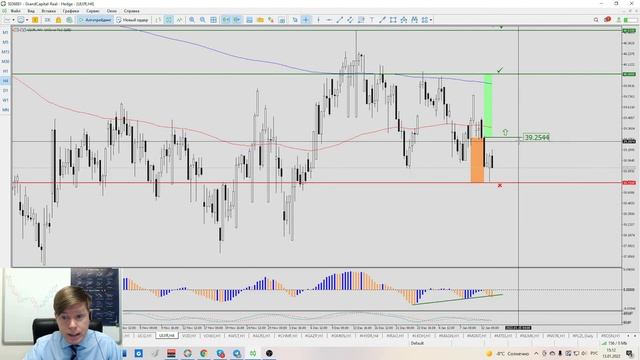Select the W1 timeframe
Image resolution: width=640 pixels, height=360 pixels.
(x=5, y=100)
